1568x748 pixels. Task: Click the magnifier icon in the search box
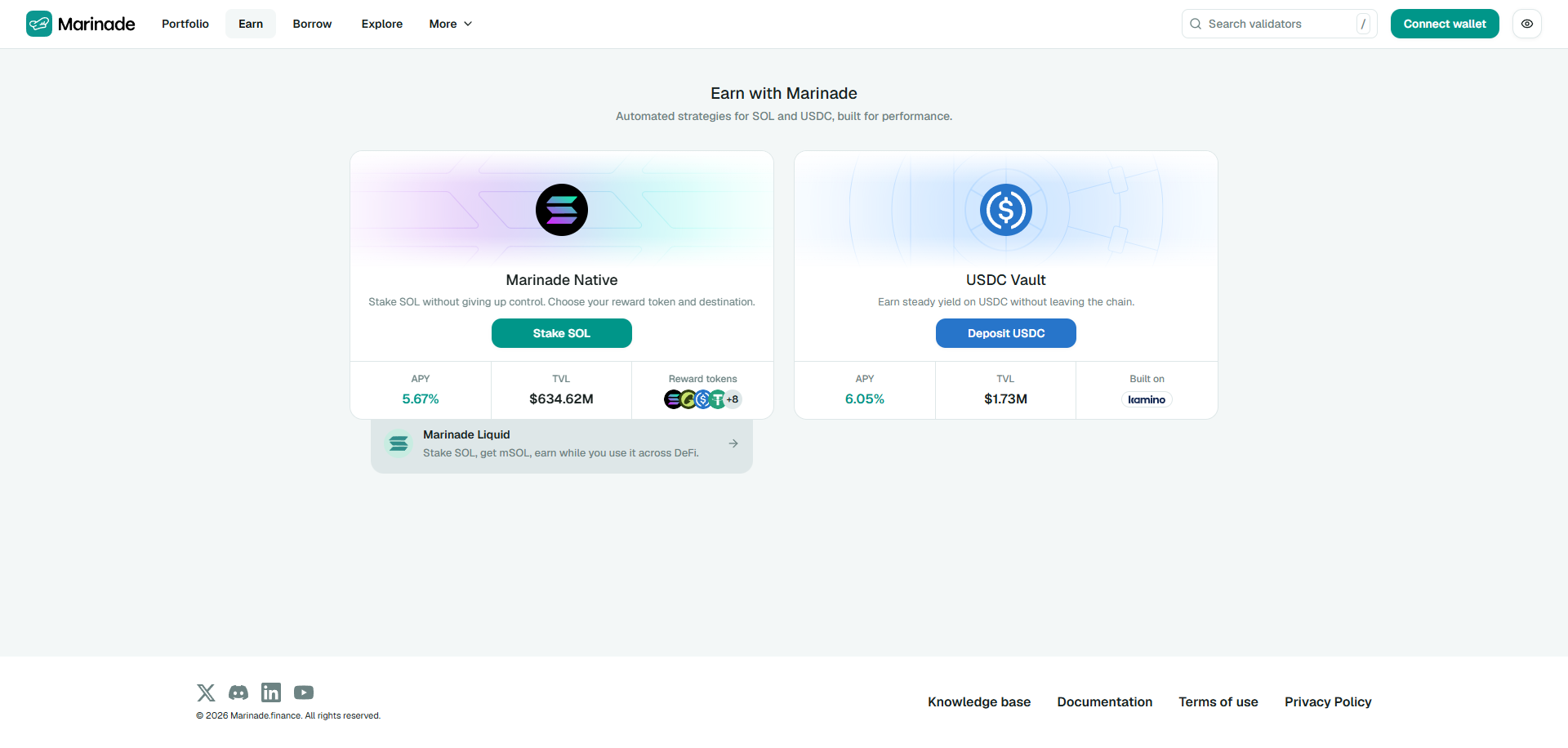coord(1196,24)
